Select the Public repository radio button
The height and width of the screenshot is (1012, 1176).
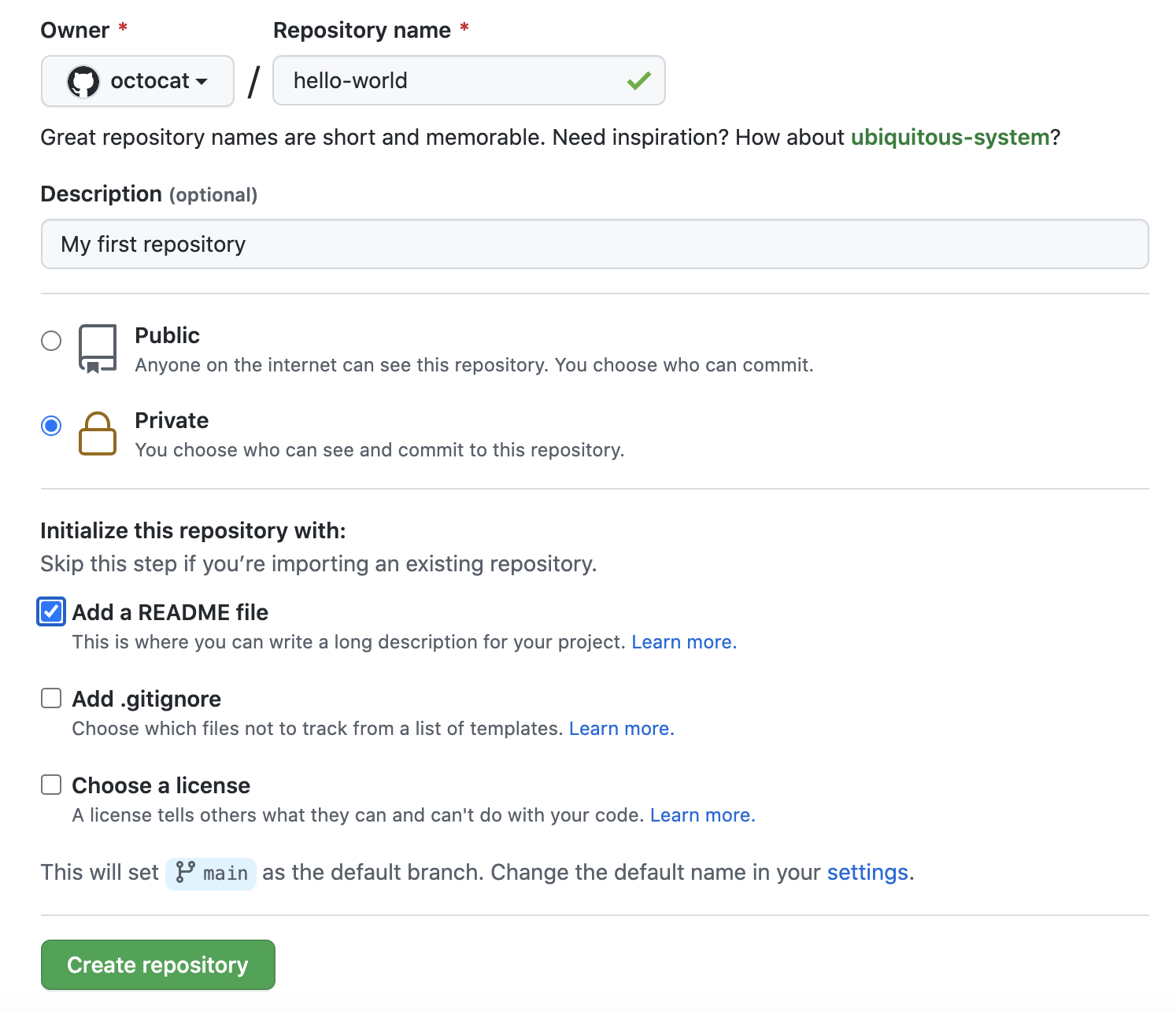[51, 341]
